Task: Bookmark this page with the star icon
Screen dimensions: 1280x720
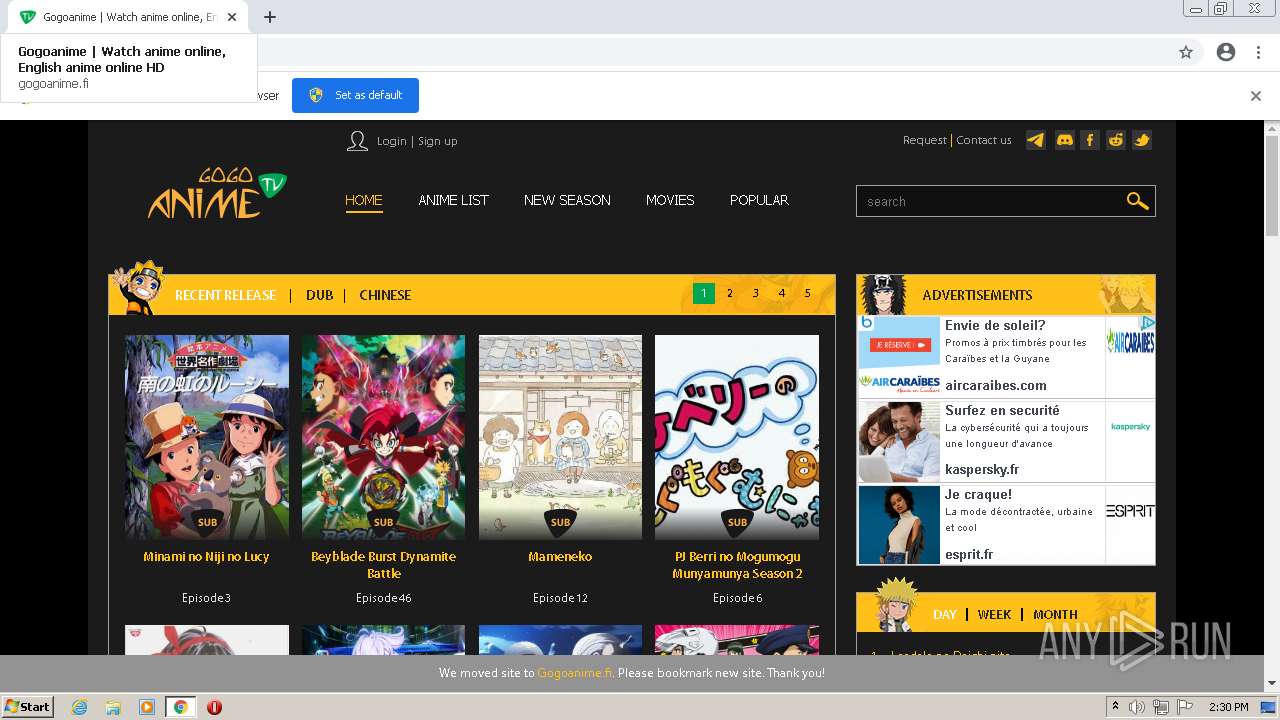Action: coord(1186,52)
